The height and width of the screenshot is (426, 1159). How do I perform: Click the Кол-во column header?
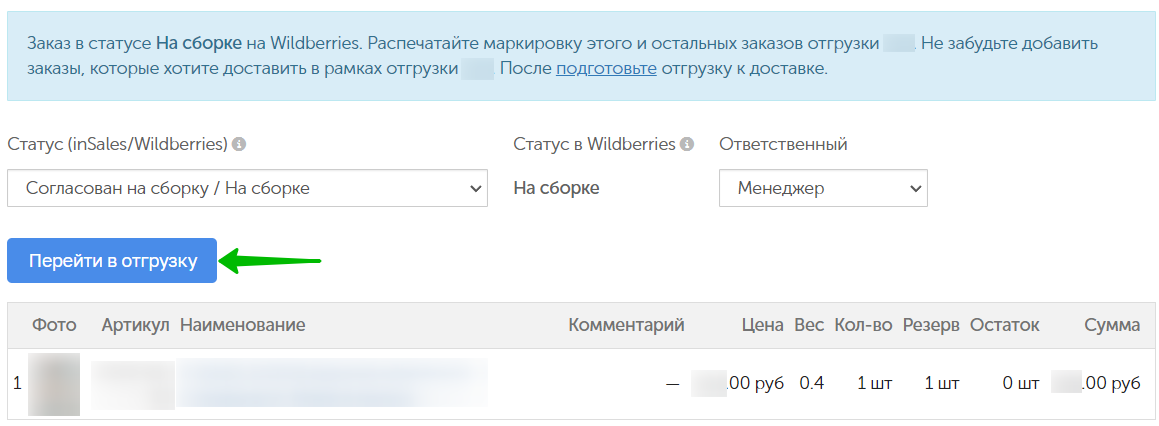[863, 325]
